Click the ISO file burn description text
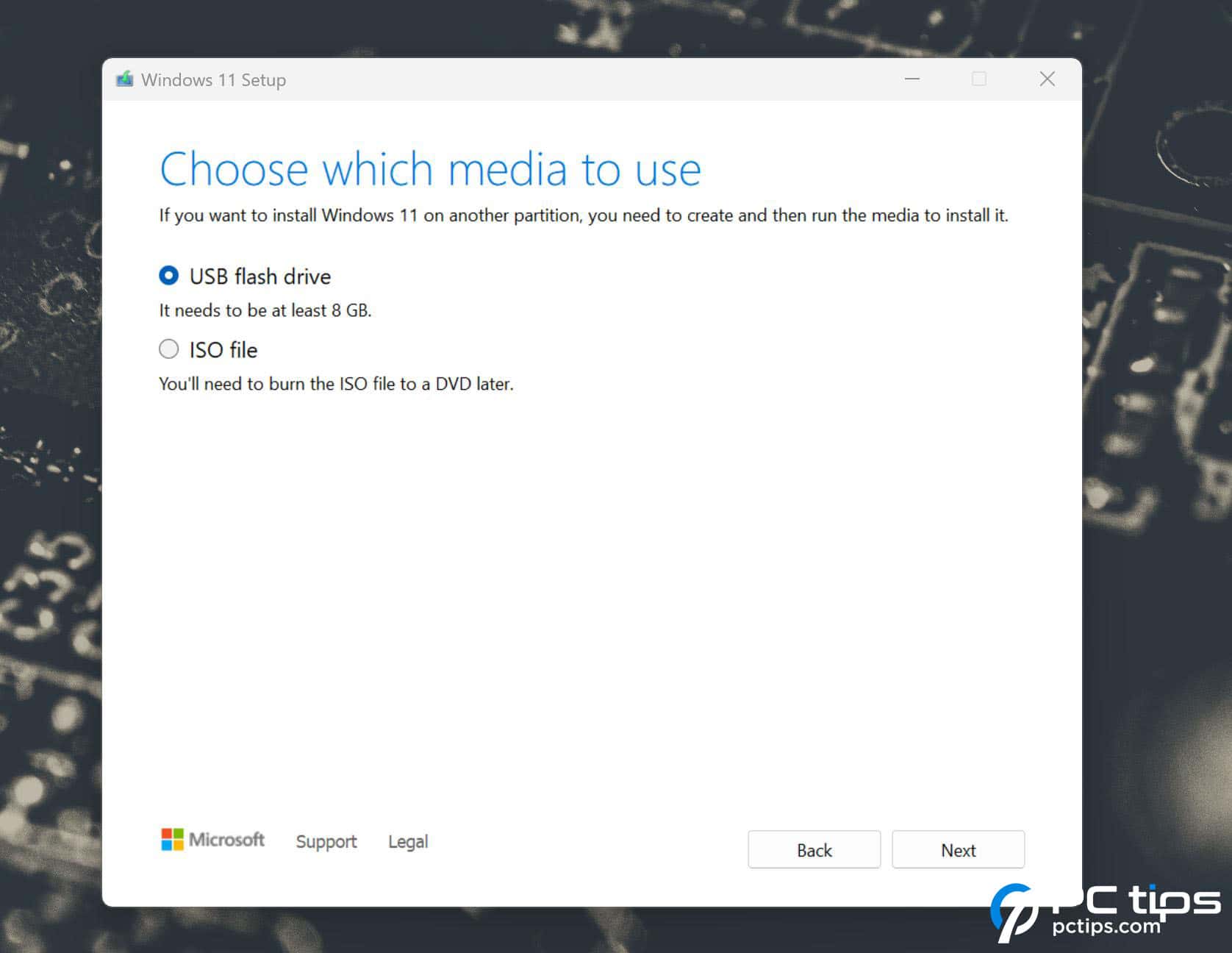1232x953 pixels. [x=337, y=383]
